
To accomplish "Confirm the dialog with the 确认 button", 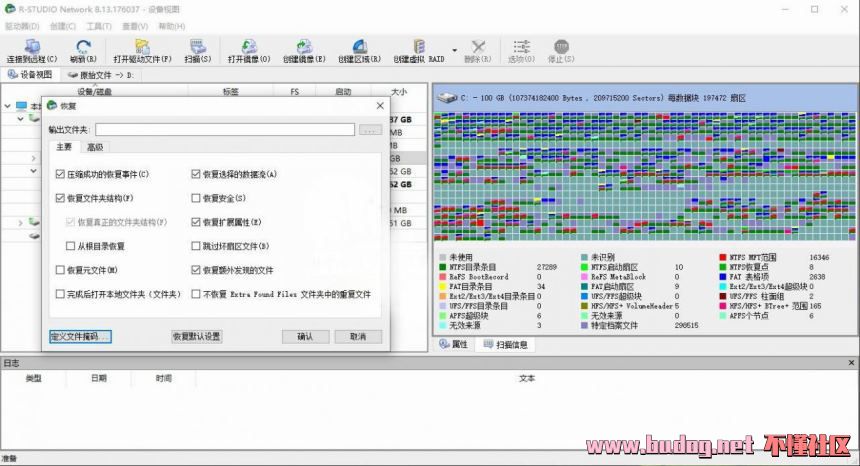I will 305,336.
